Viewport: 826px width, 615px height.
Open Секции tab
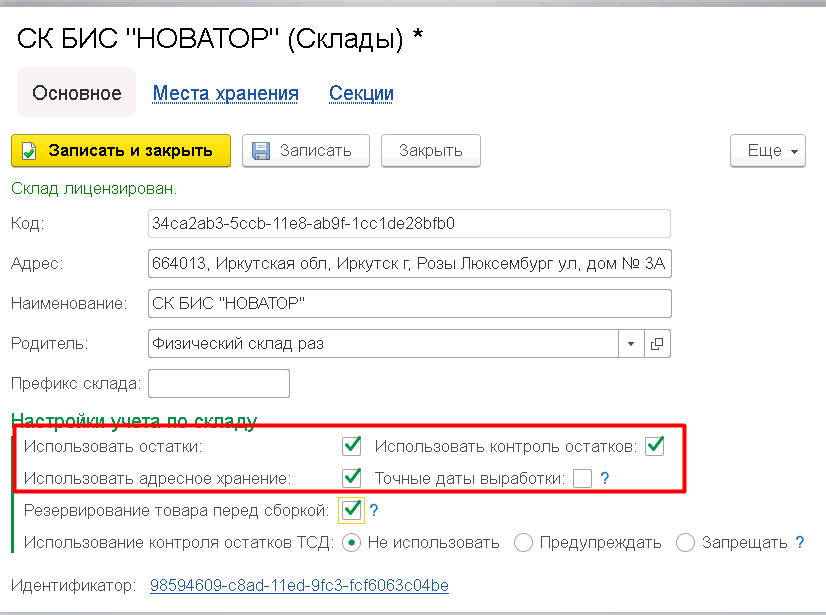click(x=361, y=93)
